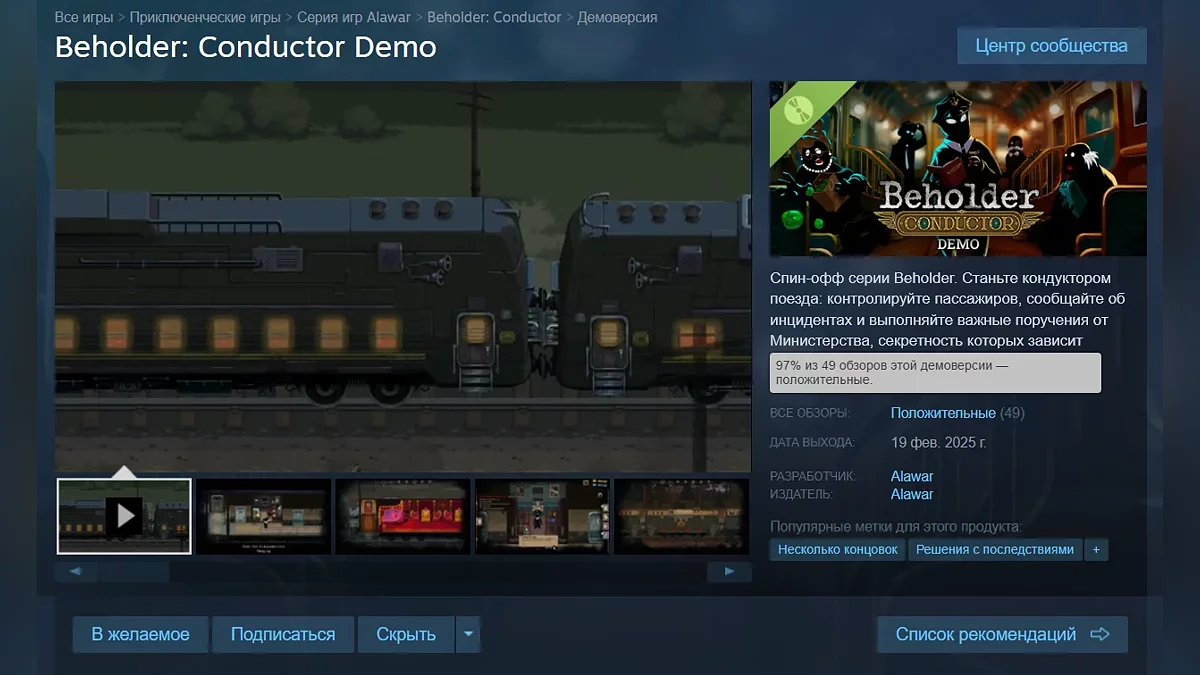Select the second screenshot thumbnail
1200x675 pixels.
[264, 516]
